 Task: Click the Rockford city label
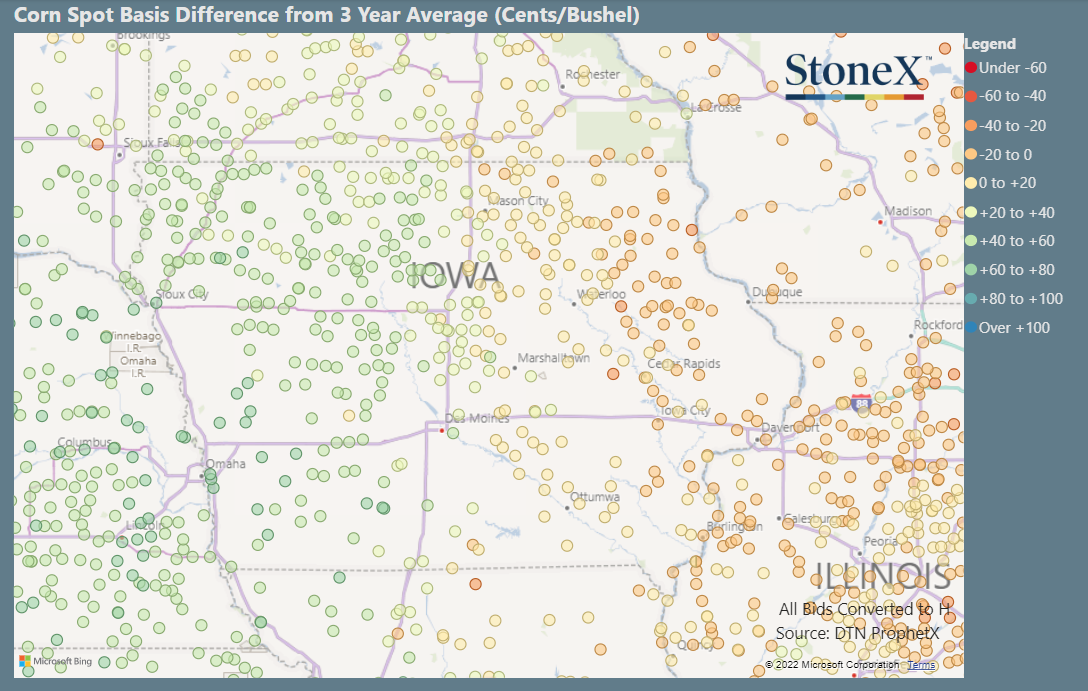pos(937,325)
